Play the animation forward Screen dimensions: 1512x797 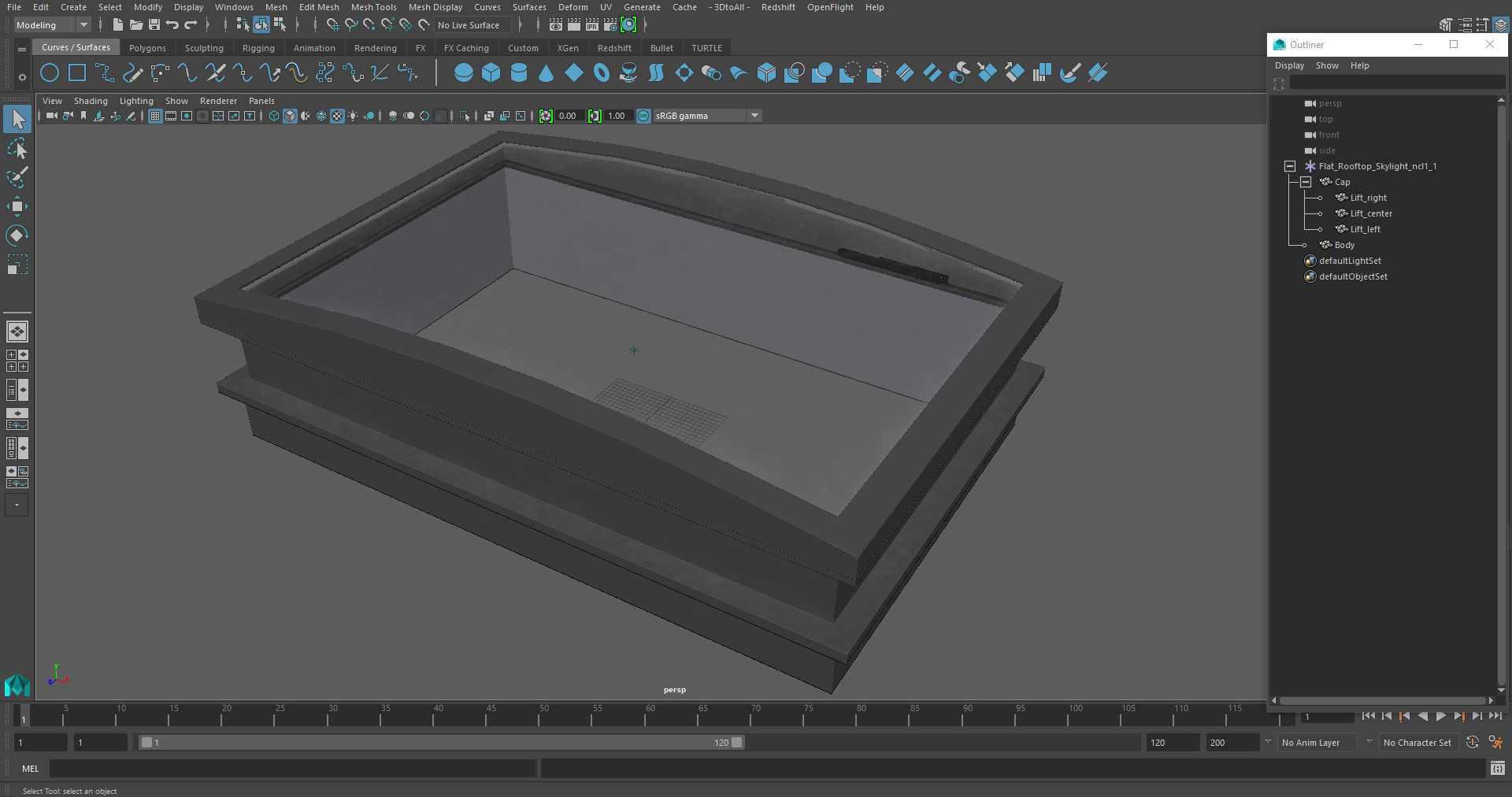pos(1441,716)
